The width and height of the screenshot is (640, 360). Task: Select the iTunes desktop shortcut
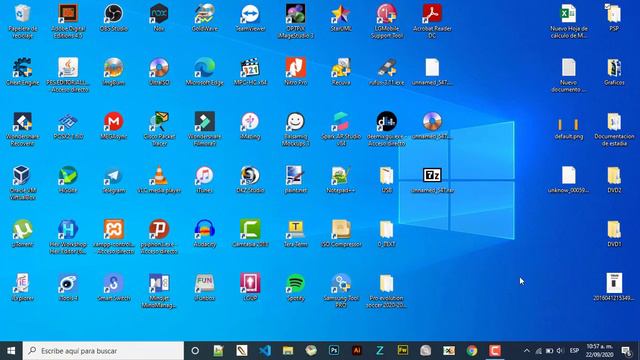point(204,179)
